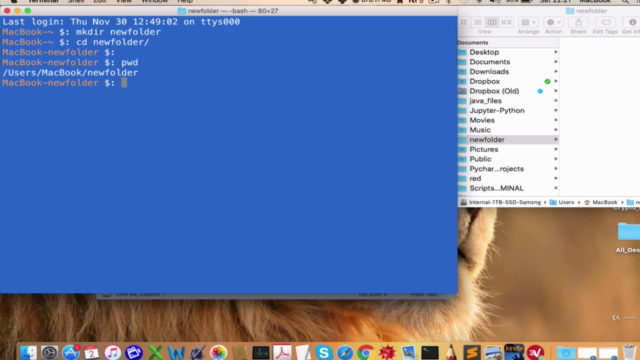Image resolution: width=640 pixels, height=360 pixels.
Task: Open the Calendar app in the Dock
Action: 91,352
